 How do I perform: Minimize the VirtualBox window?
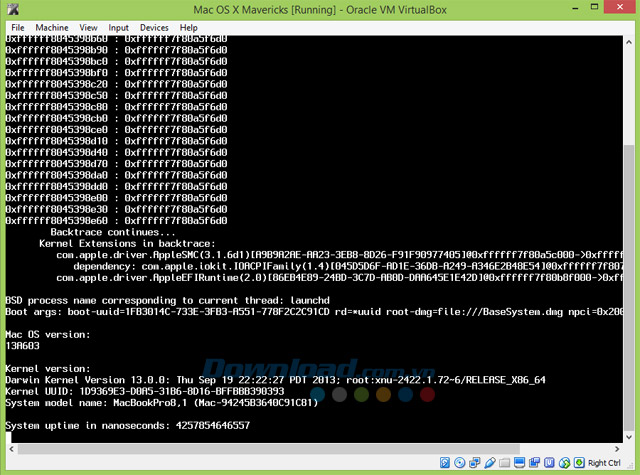(x=576, y=8)
